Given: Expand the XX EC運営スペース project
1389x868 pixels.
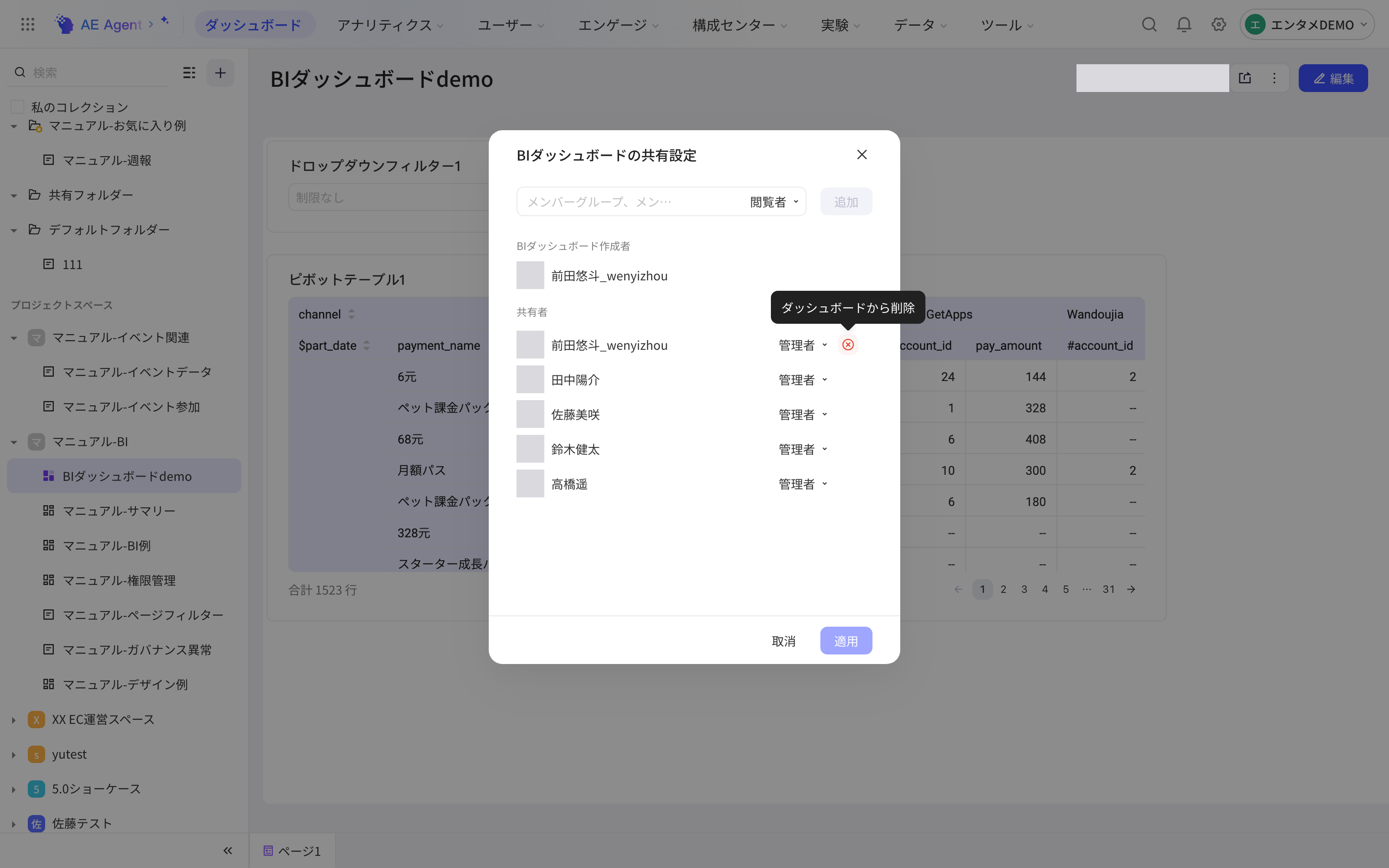Looking at the screenshot, I should coord(14,720).
